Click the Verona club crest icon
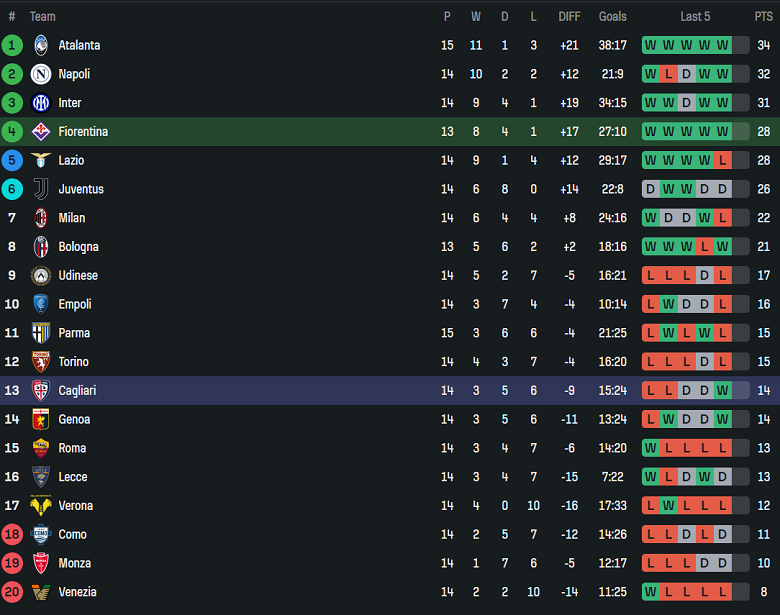Image resolution: width=780 pixels, height=615 pixels. [x=41, y=506]
